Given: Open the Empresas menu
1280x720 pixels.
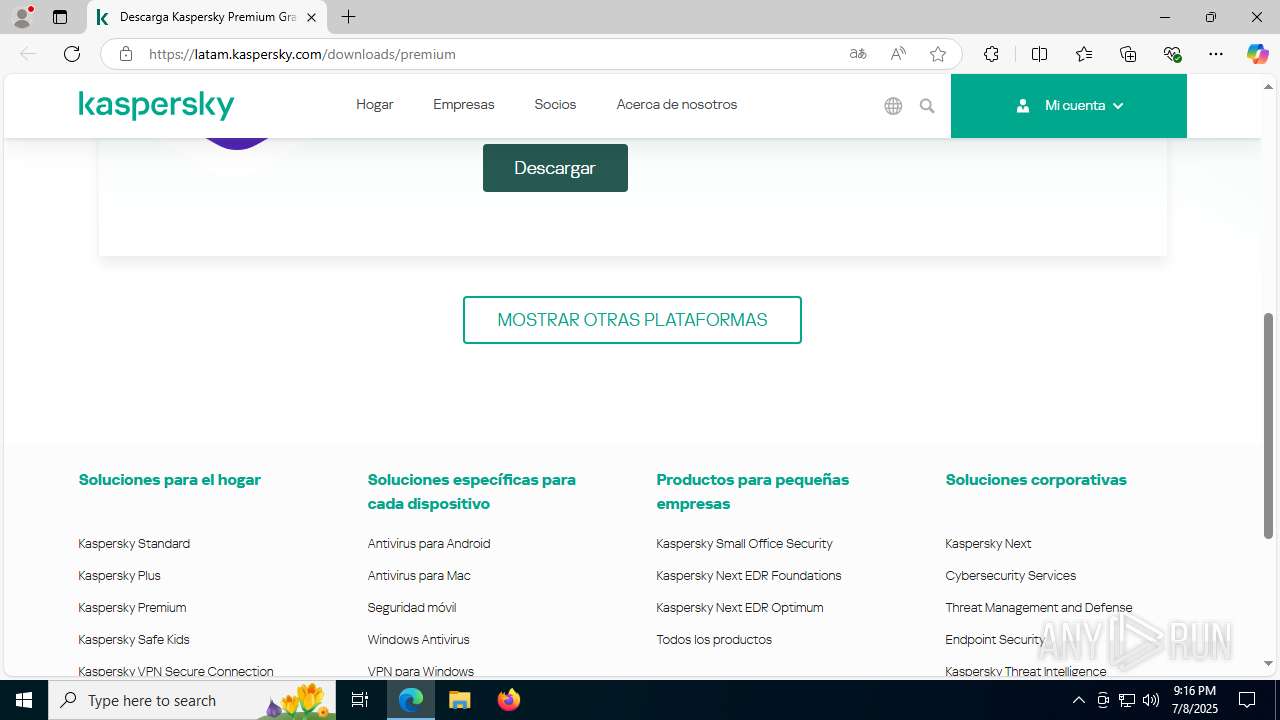Looking at the screenshot, I should 464,104.
